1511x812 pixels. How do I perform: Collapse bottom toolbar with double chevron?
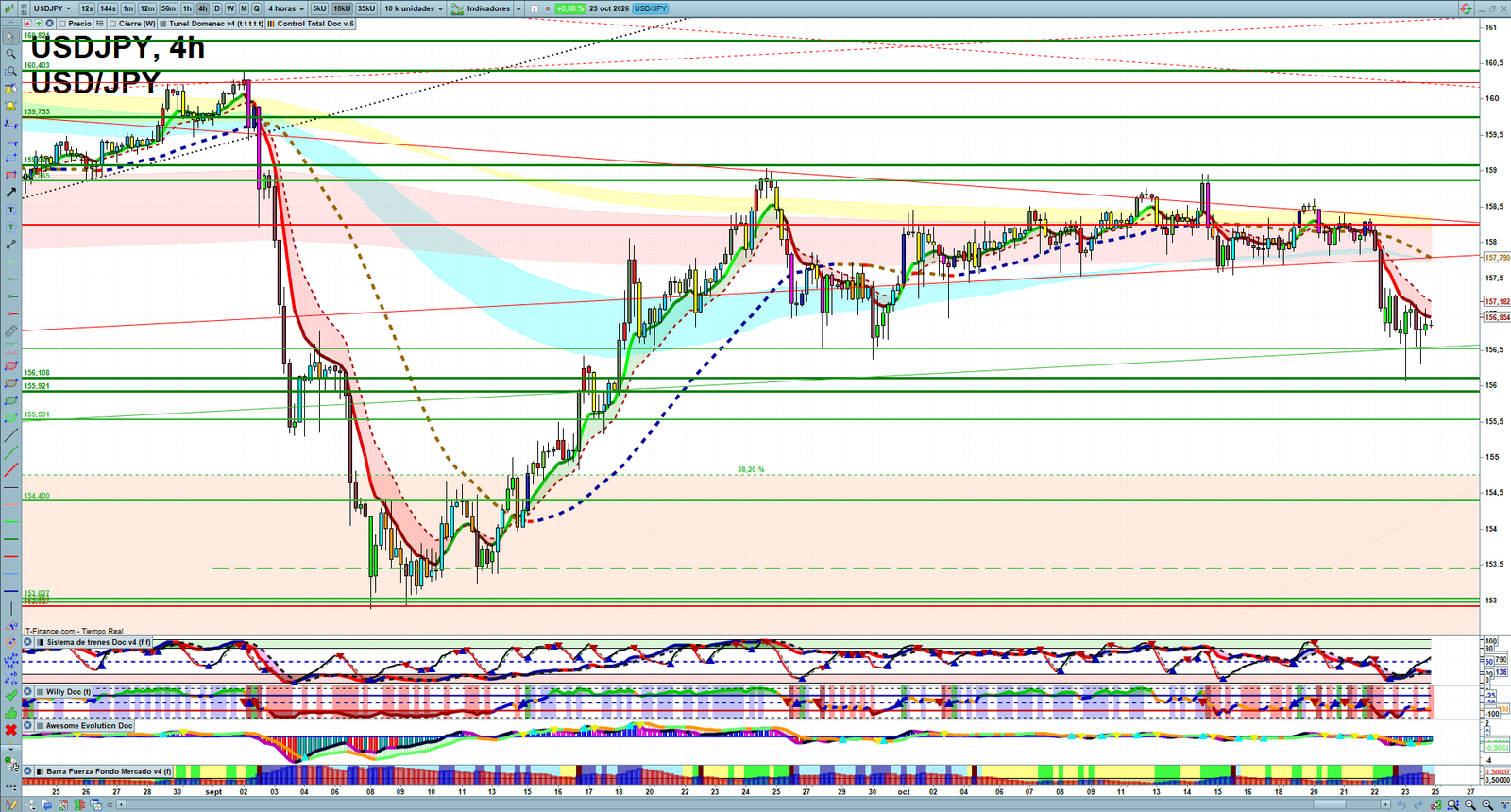(x=110, y=804)
